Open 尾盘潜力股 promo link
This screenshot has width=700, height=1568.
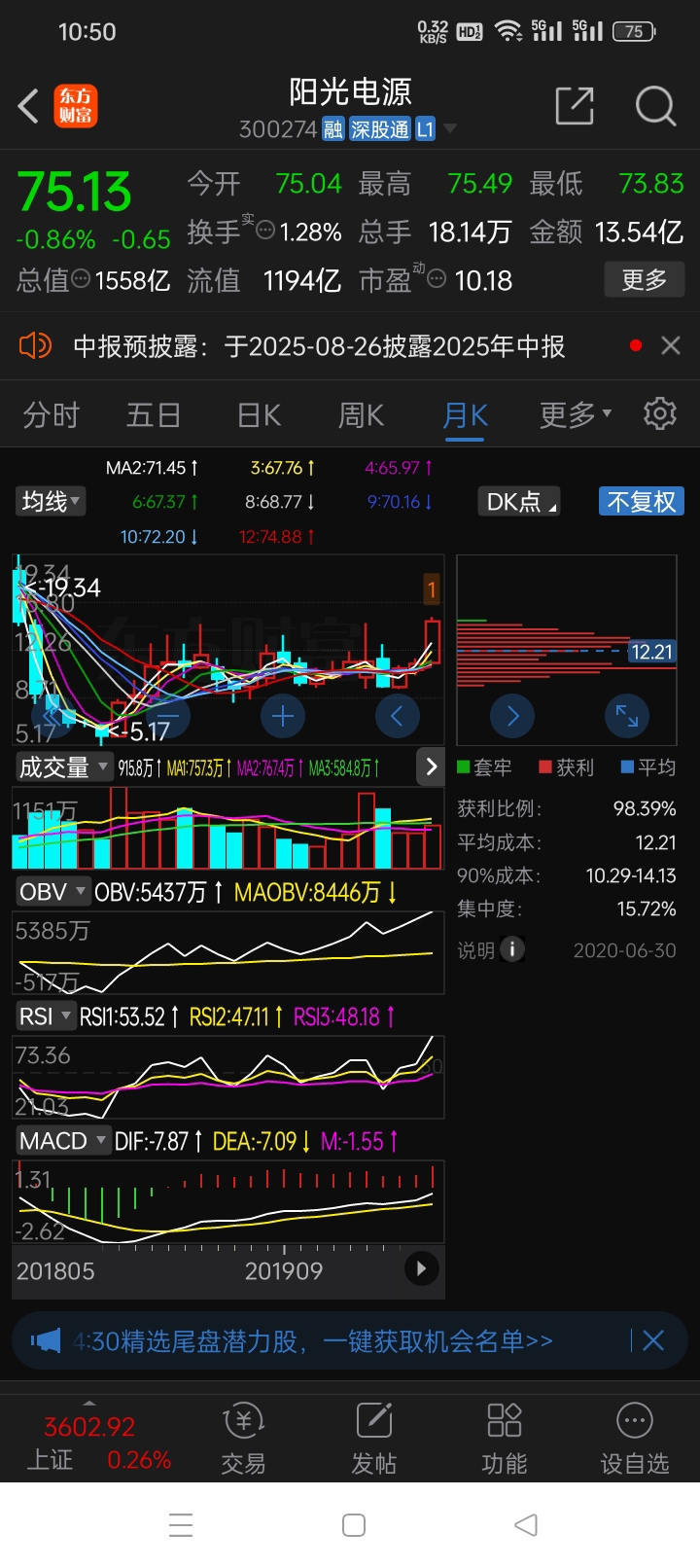coord(313,1341)
